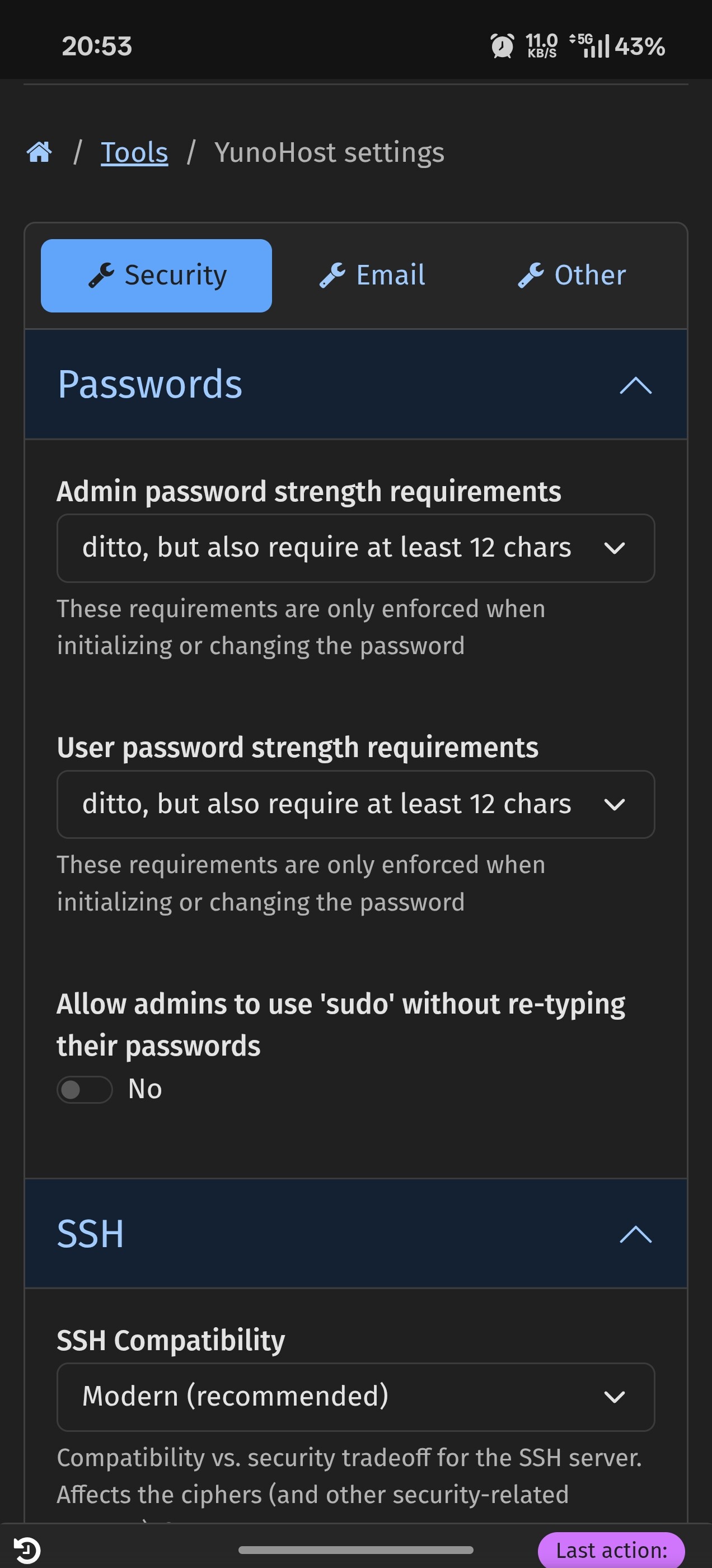Screen dimensions: 712x1568
Task: Tap the bottom navigation gesture bar
Action: click(x=355, y=1549)
